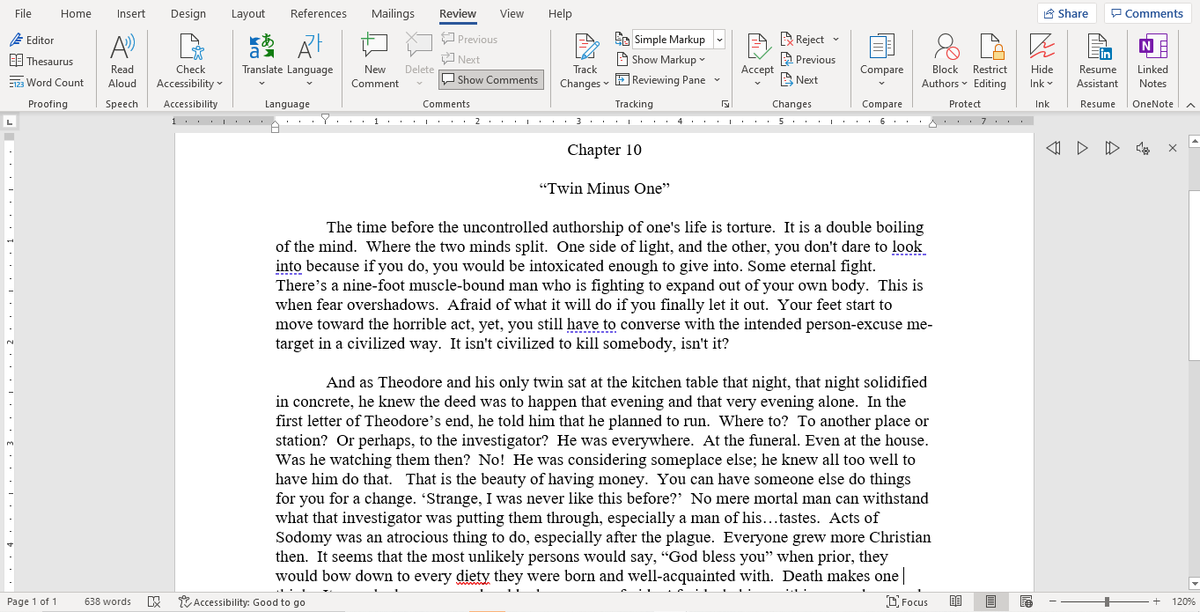Show the Word Count dialog
The height and width of the screenshot is (612, 1200).
click(47, 82)
